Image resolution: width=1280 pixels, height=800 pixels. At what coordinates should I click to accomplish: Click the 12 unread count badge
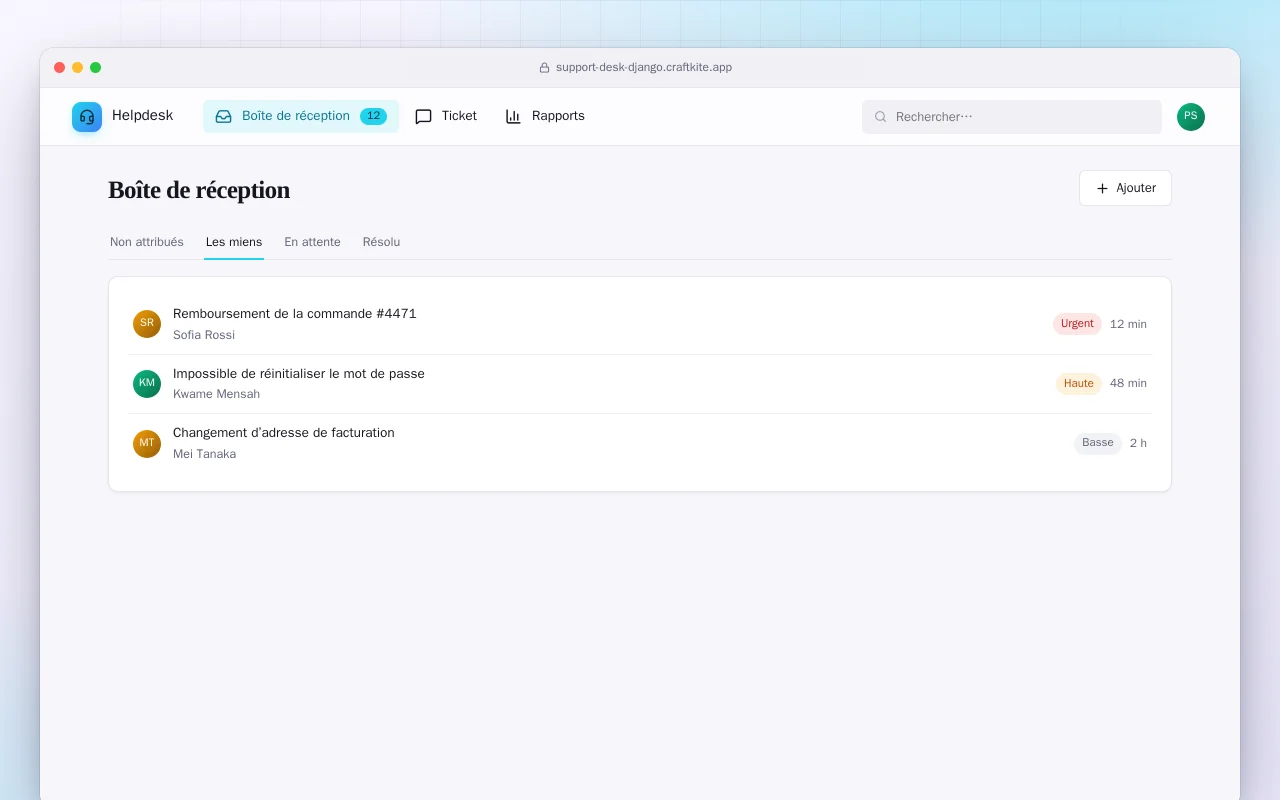coord(373,116)
